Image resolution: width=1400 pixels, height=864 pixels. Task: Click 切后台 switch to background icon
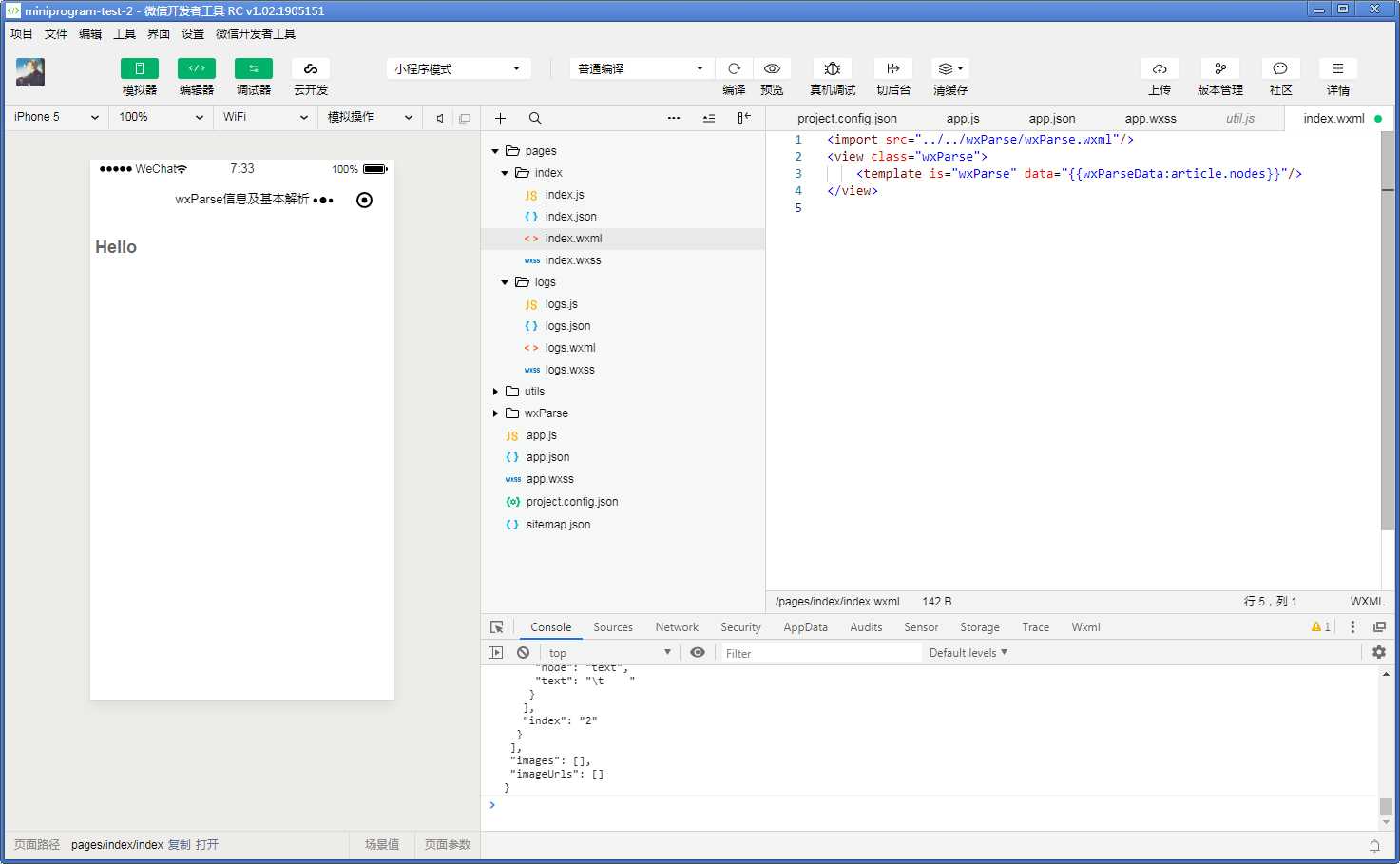click(893, 68)
